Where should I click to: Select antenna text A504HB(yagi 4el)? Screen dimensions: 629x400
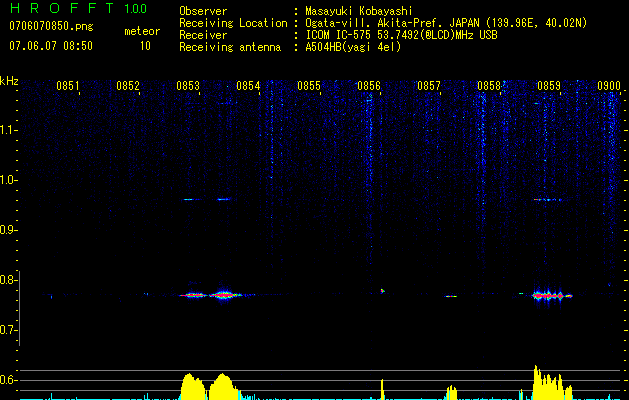pyautogui.click(x=353, y=47)
